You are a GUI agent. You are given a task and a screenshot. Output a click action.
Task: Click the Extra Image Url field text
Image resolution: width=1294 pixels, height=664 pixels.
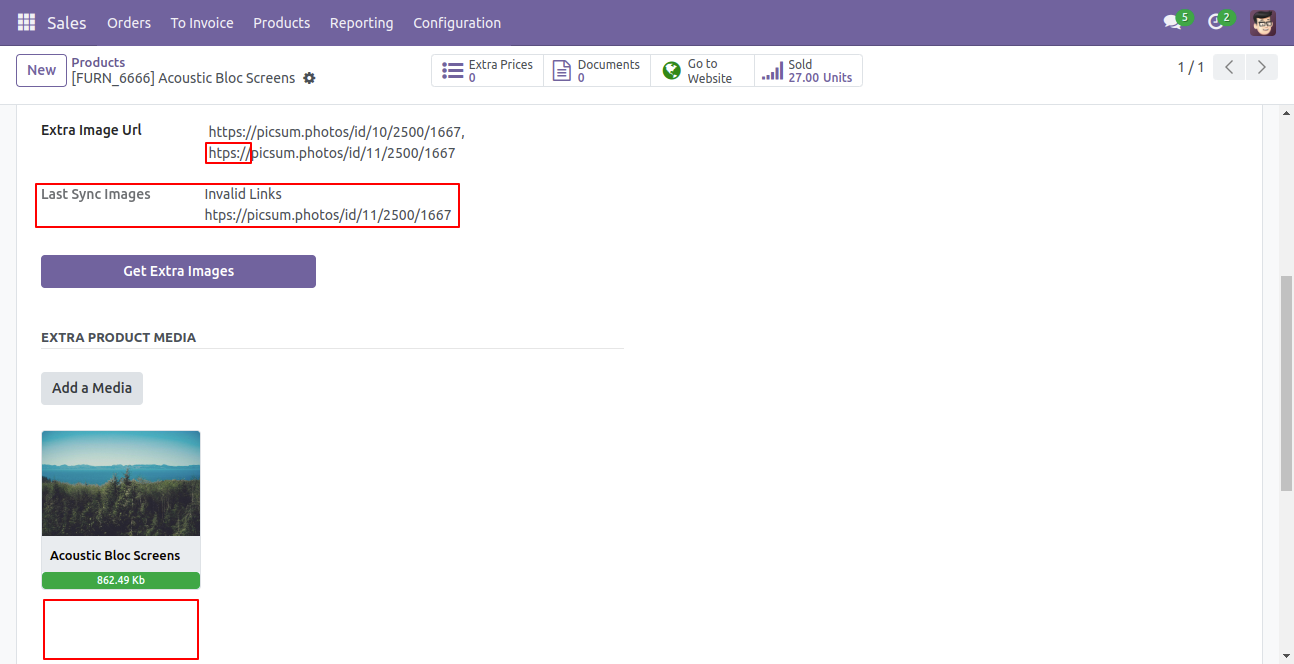click(x=336, y=142)
